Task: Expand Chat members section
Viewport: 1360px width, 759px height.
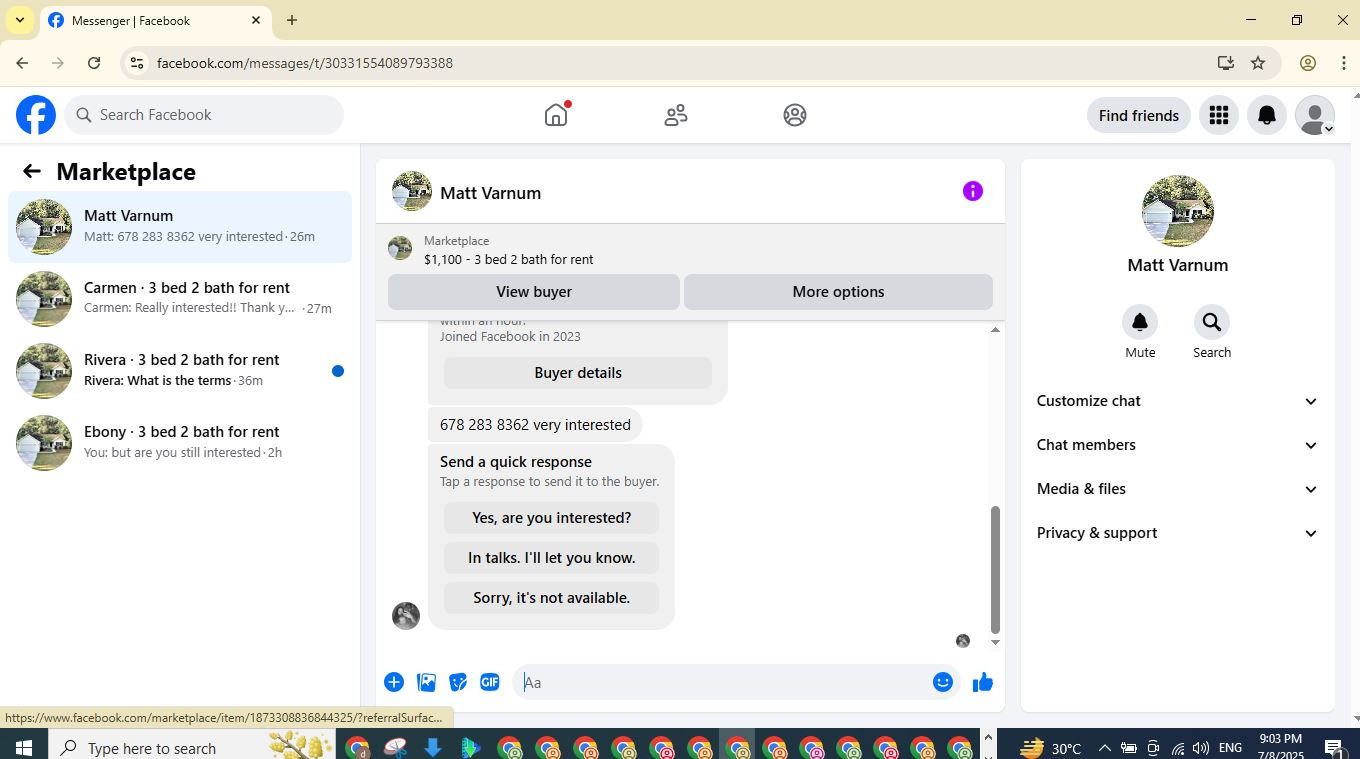Action: point(1178,445)
